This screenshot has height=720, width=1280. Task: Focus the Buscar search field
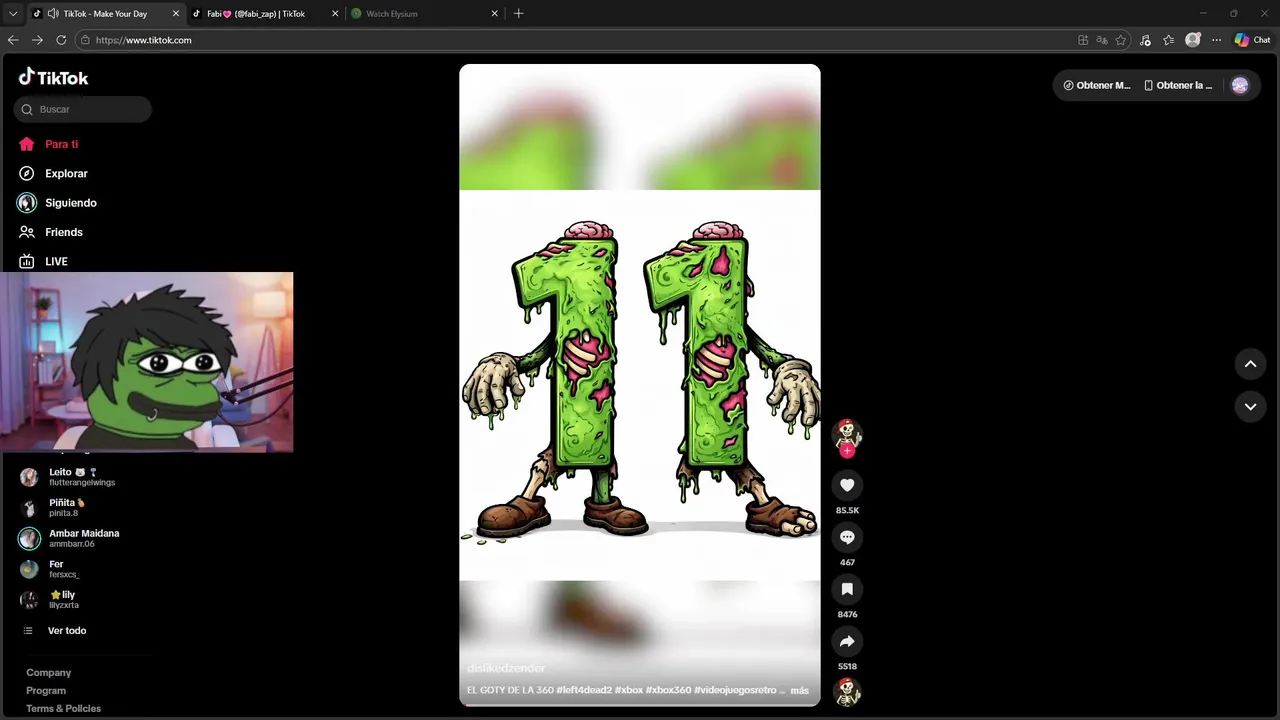83,109
